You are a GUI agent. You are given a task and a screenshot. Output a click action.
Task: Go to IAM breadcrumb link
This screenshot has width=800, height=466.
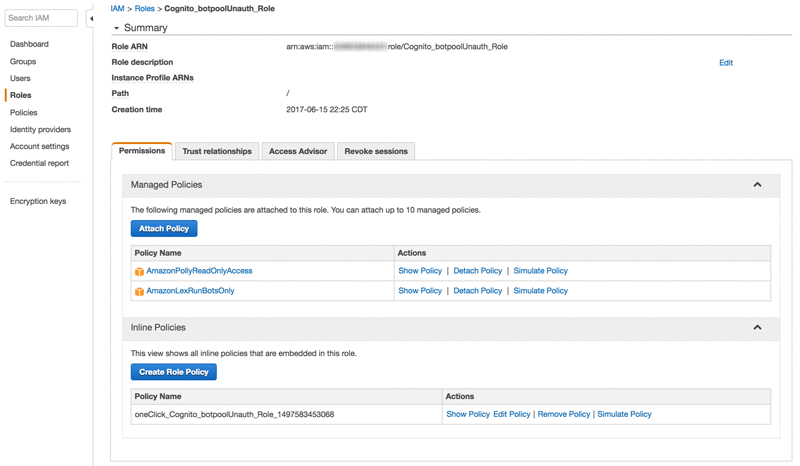tap(117, 9)
